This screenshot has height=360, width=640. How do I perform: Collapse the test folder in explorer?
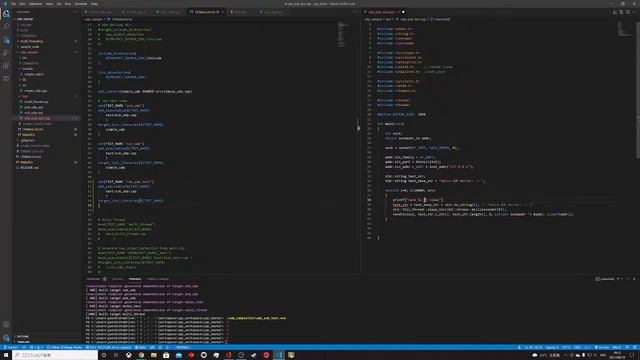[x=25, y=96]
